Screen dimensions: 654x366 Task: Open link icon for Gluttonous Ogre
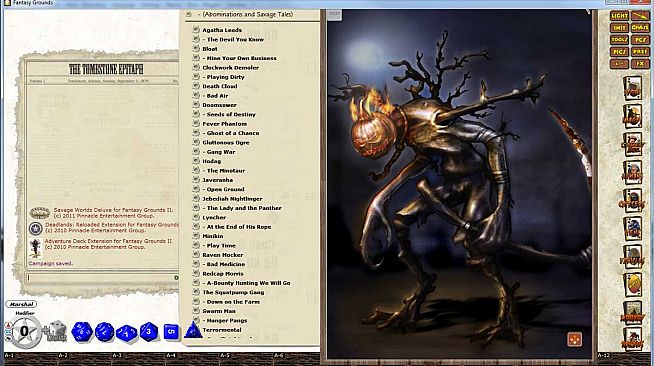[x=196, y=142]
